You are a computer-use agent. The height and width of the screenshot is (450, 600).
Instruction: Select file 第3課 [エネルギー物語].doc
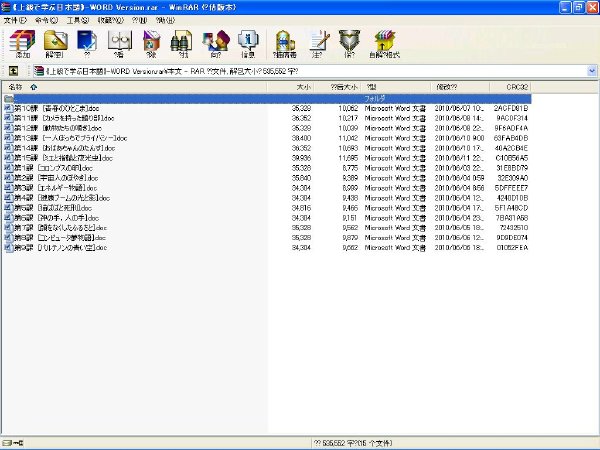tap(267, 188)
